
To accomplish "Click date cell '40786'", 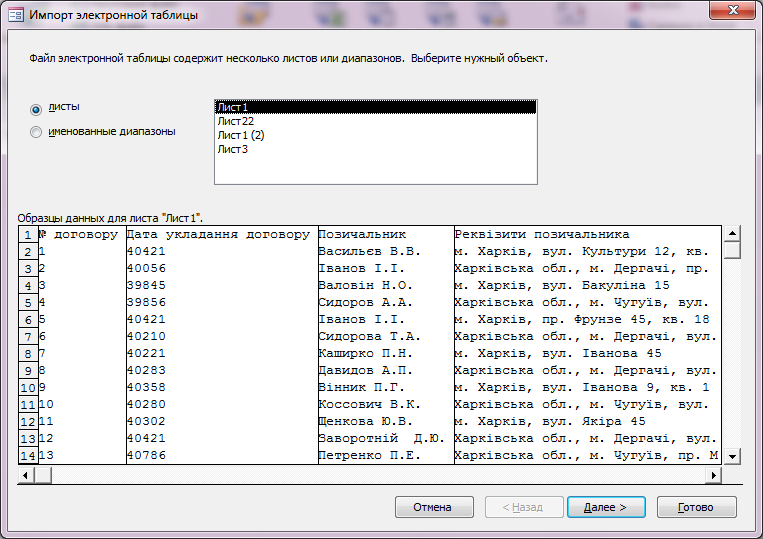I will click(x=222, y=456).
